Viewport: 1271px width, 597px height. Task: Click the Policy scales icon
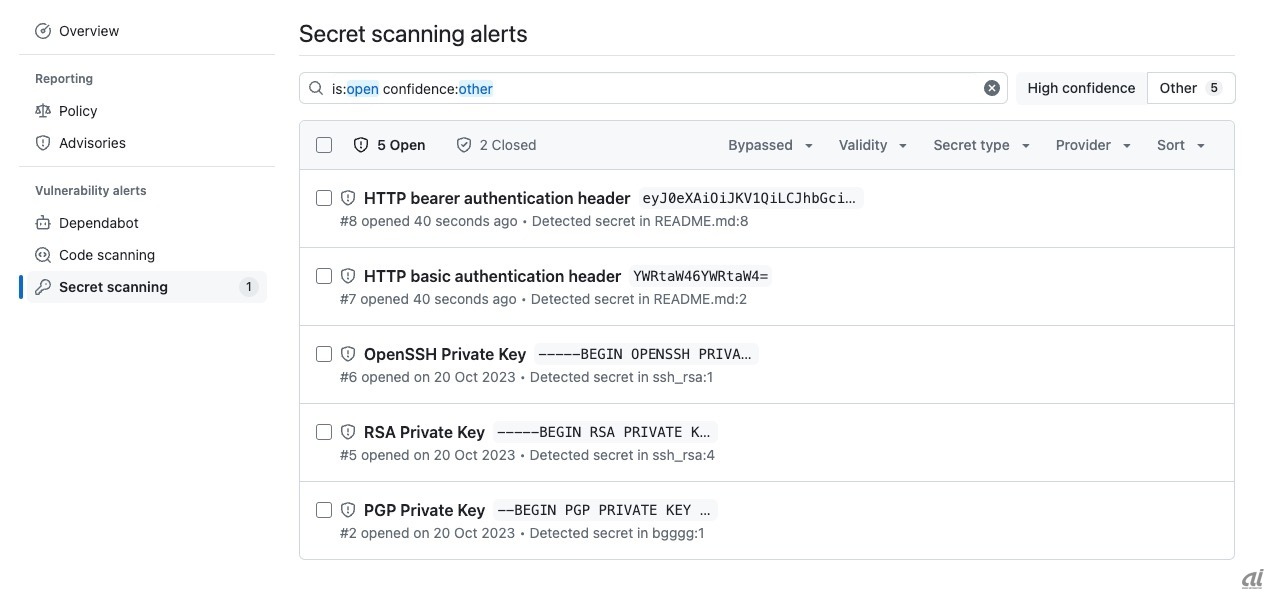point(43,111)
